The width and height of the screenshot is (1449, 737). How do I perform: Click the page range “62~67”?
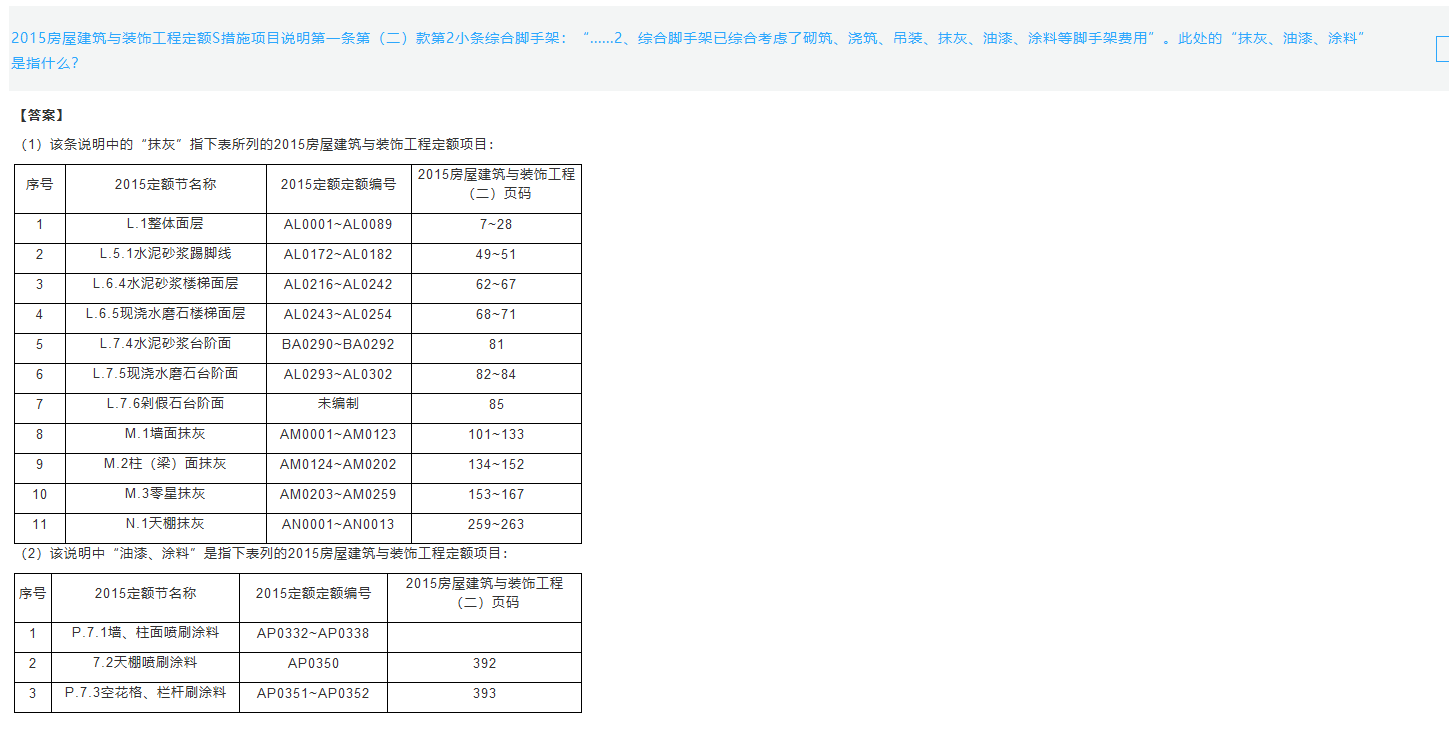(496, 284)
